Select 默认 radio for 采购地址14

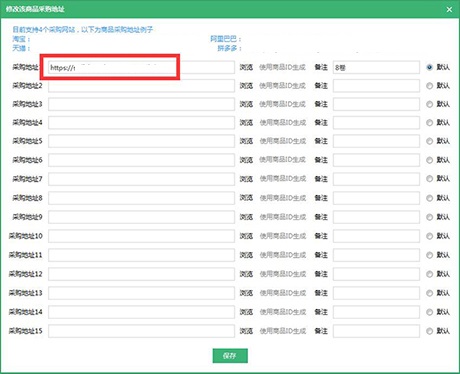coord(429,312)
